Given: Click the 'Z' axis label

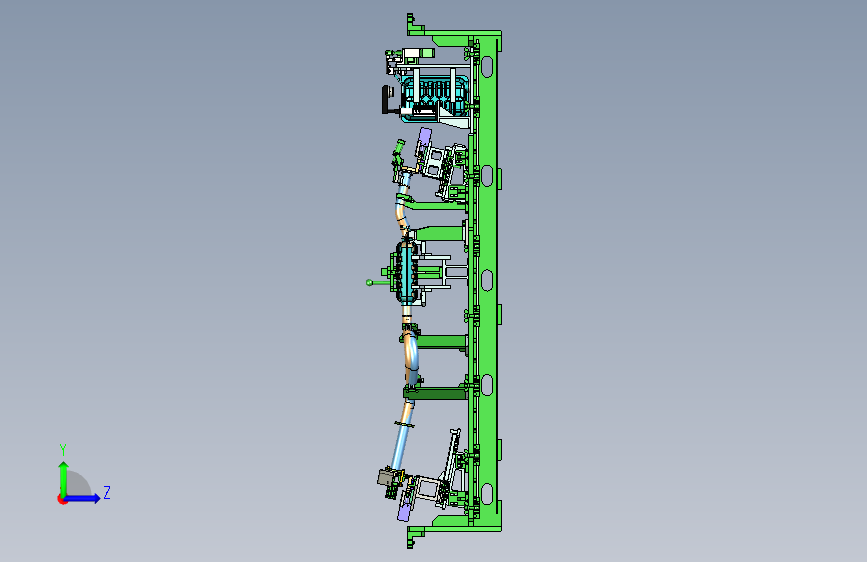Looking at the screenshot, I should point(107,492).
